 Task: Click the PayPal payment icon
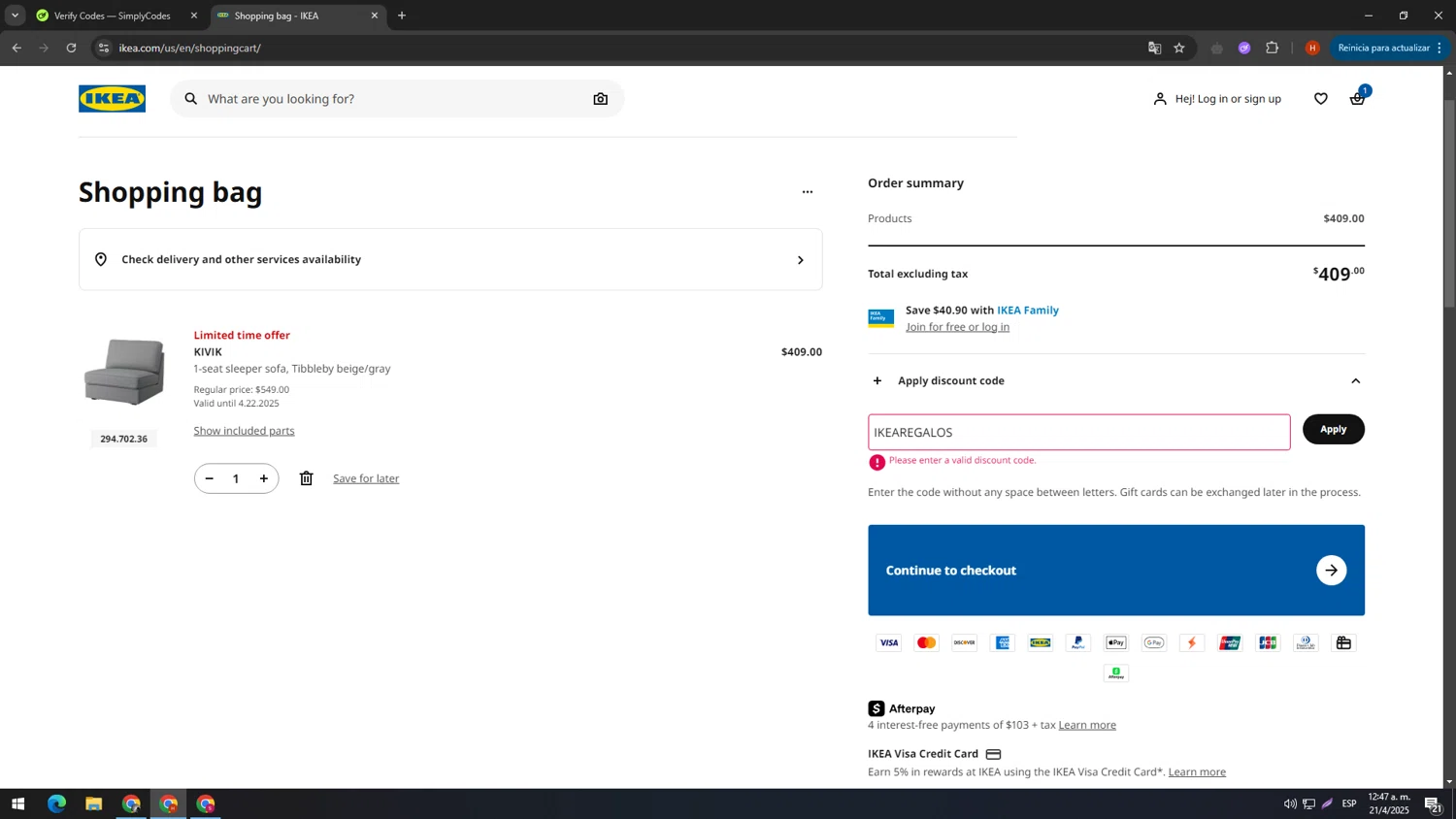coord(1078,642)
